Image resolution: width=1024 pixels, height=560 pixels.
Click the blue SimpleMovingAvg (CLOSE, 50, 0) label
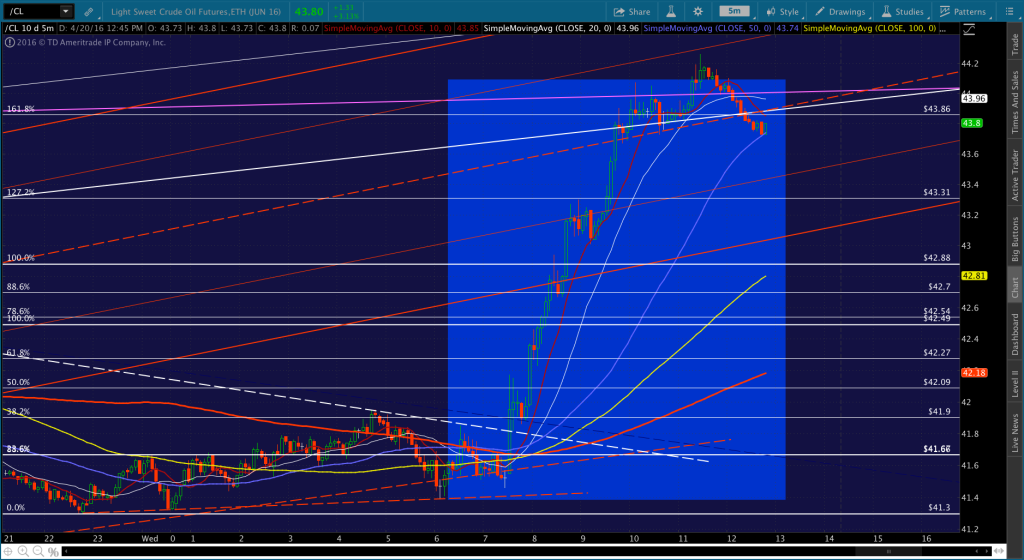[708, 29]
